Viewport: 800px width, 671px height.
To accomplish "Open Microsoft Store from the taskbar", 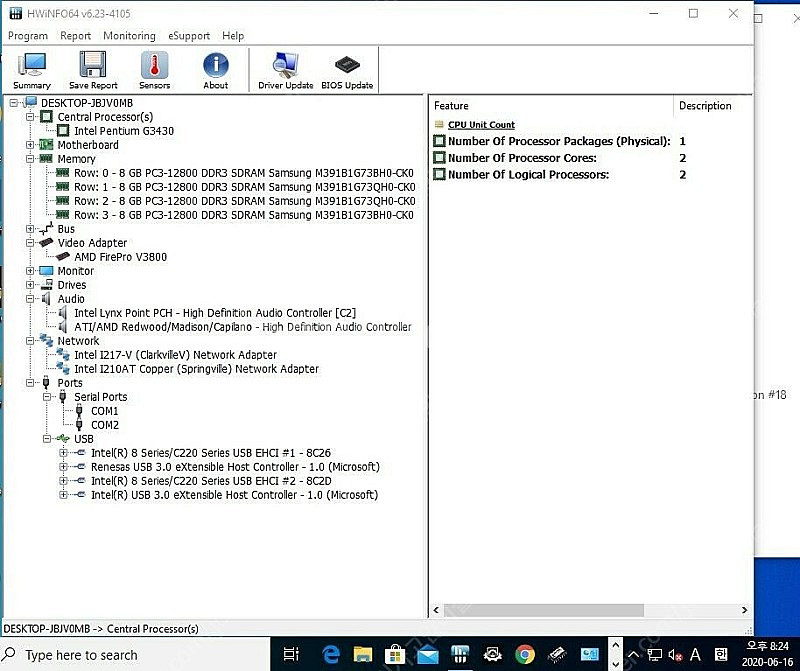I will [395, 654].
